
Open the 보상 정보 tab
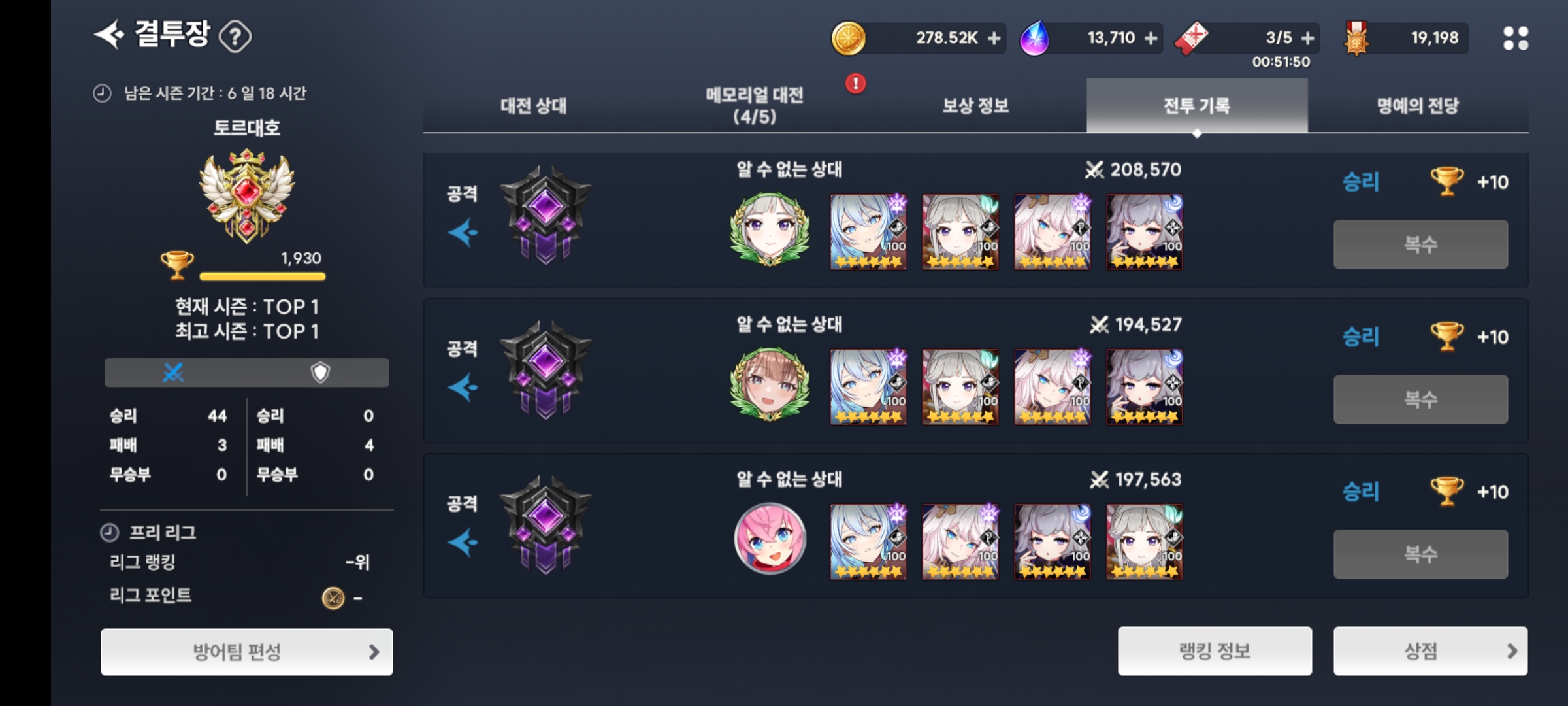pyautogui.click(x=975, y=106)
